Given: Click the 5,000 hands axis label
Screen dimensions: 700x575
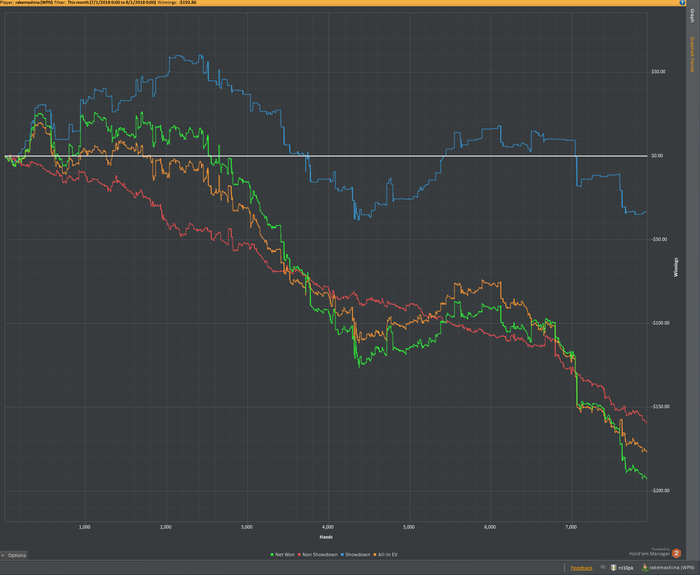Looking at the screenshot, I should [x=409, y=527].
